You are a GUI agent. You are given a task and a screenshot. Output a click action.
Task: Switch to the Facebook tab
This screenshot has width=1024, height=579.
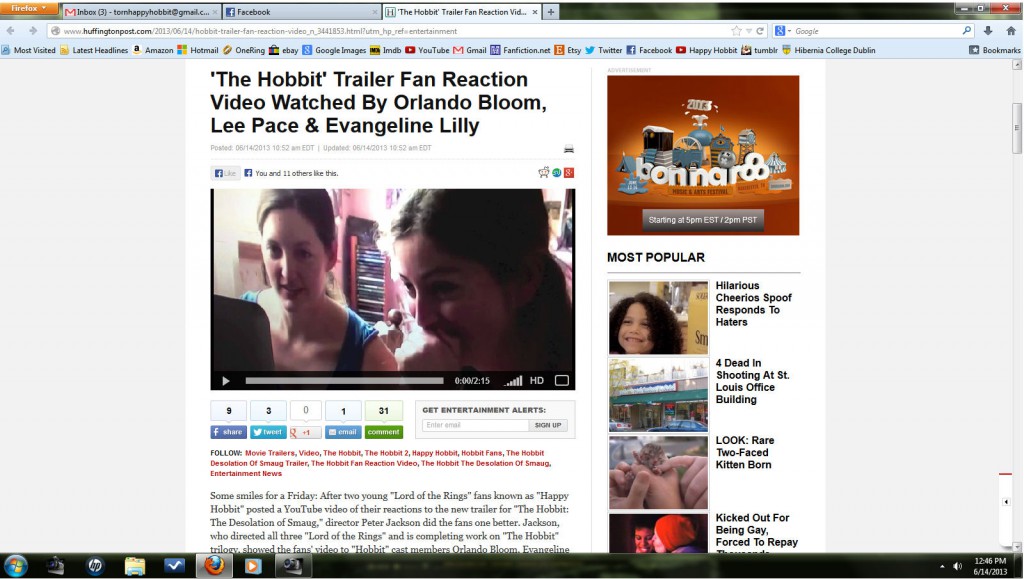coord(300,12)
